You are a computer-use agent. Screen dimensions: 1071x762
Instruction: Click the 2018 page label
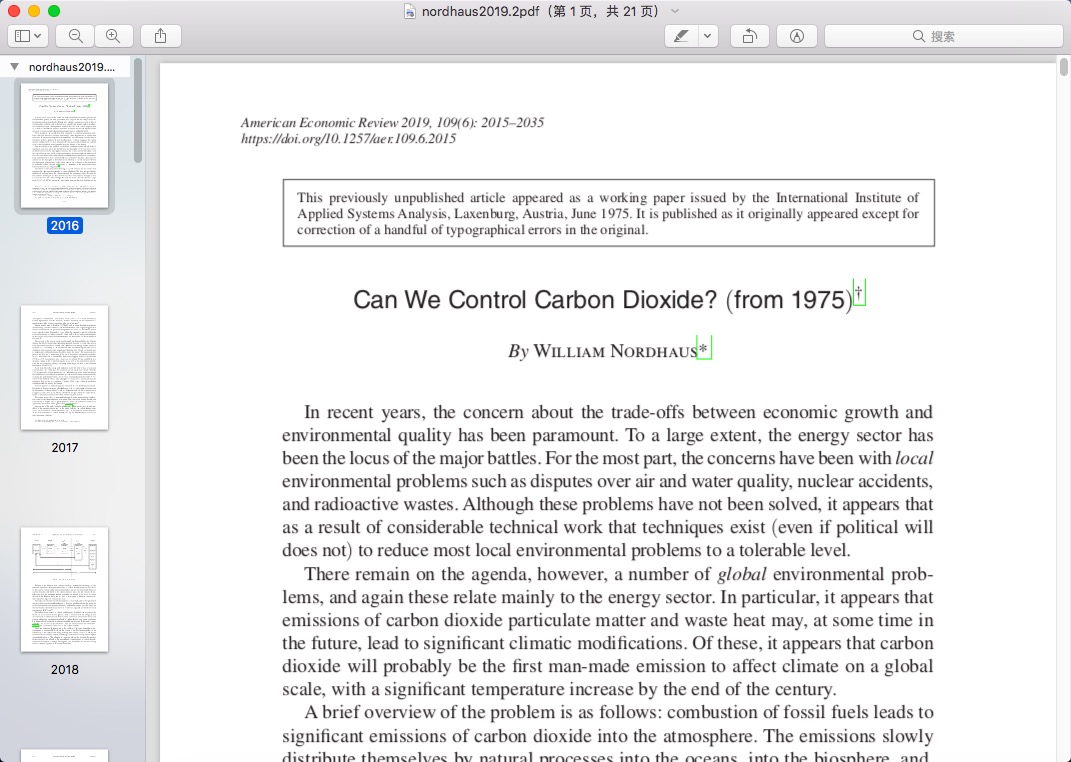tap(64, 669)
